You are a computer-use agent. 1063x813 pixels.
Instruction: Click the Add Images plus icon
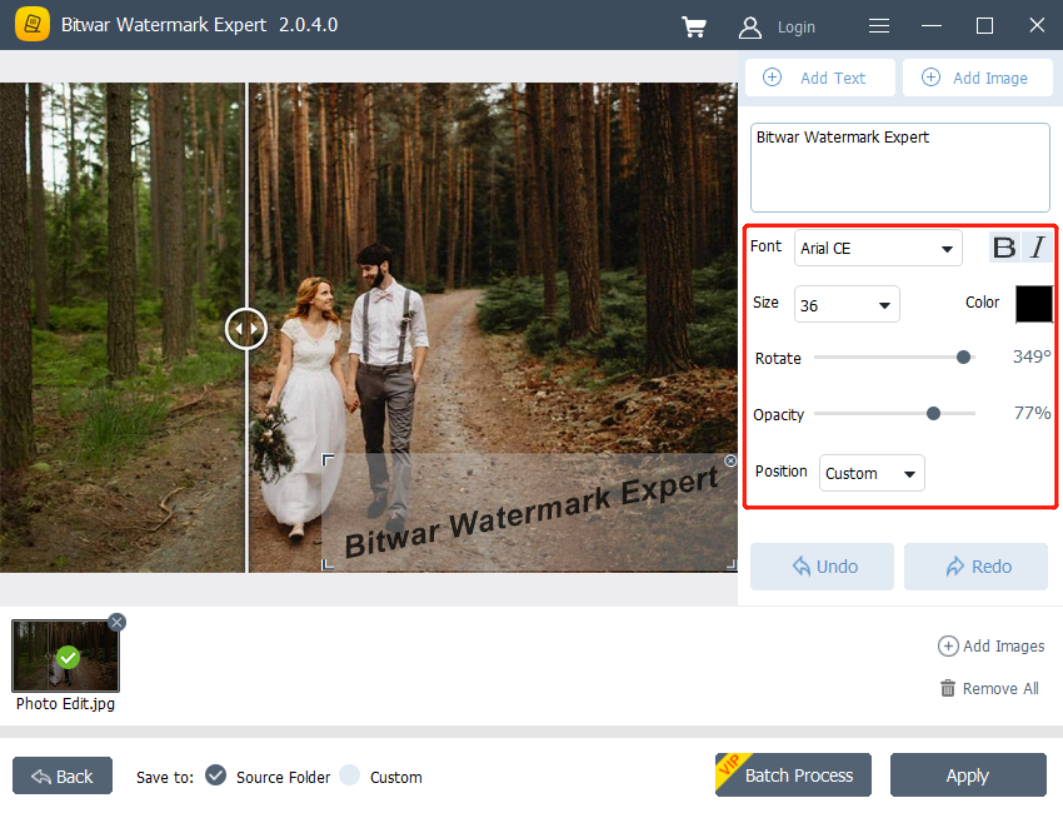(x=948, y=646)
